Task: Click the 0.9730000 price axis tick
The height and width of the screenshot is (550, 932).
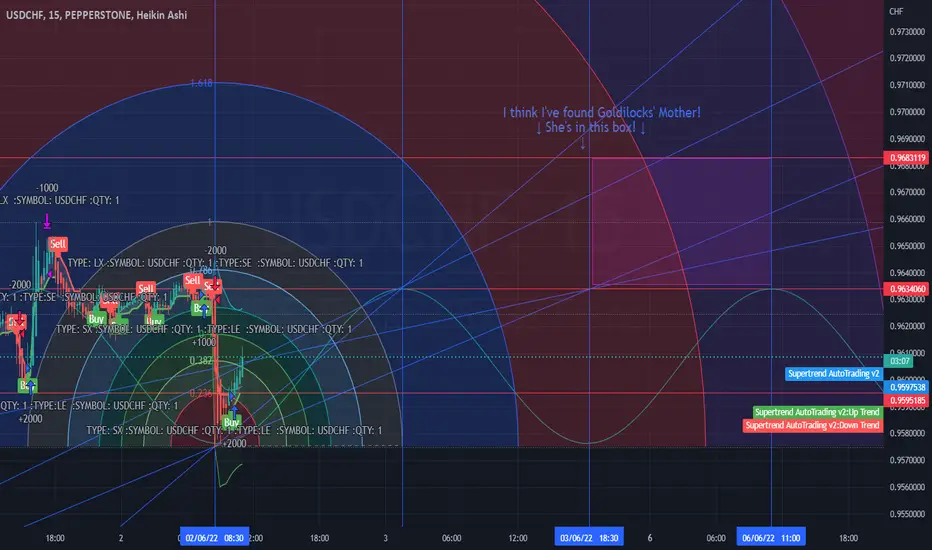Action: pyautogui.click(x=907, y=32)
